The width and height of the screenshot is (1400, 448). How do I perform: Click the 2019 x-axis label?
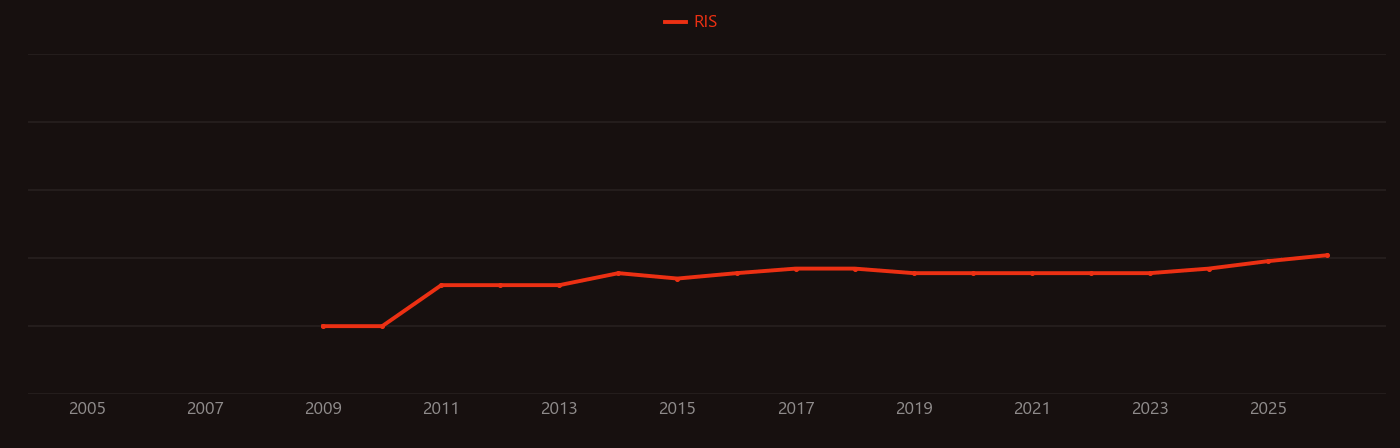pyautogui.click(x=914, y=409)
